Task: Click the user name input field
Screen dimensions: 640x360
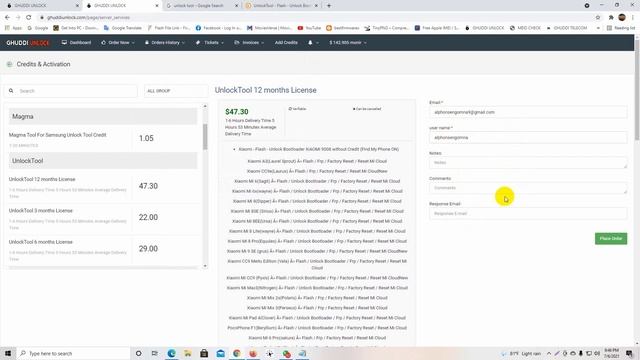Action: [x=528, y=138]
